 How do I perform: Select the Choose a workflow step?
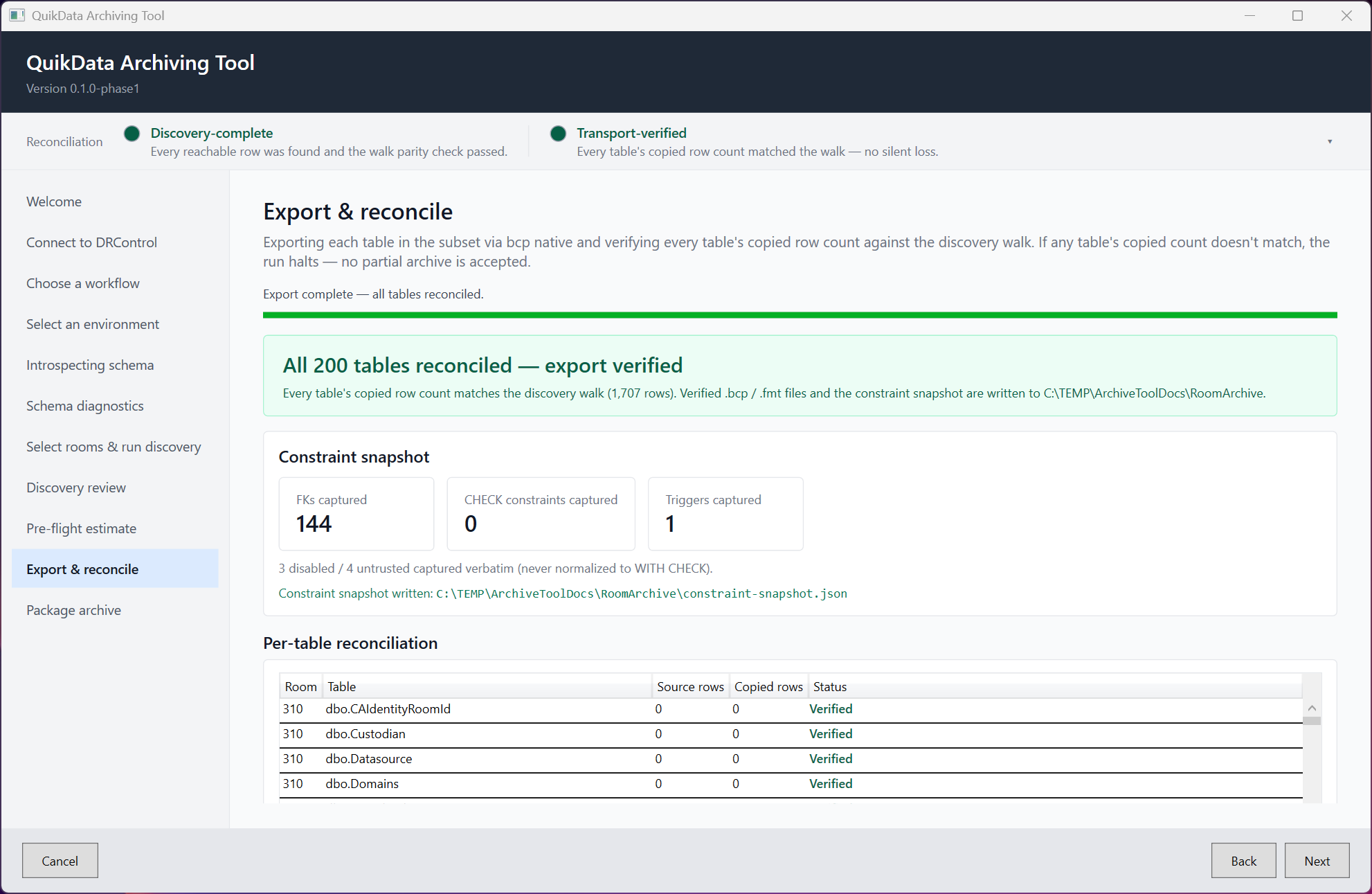pyautogui.click(x=115, y=283)
